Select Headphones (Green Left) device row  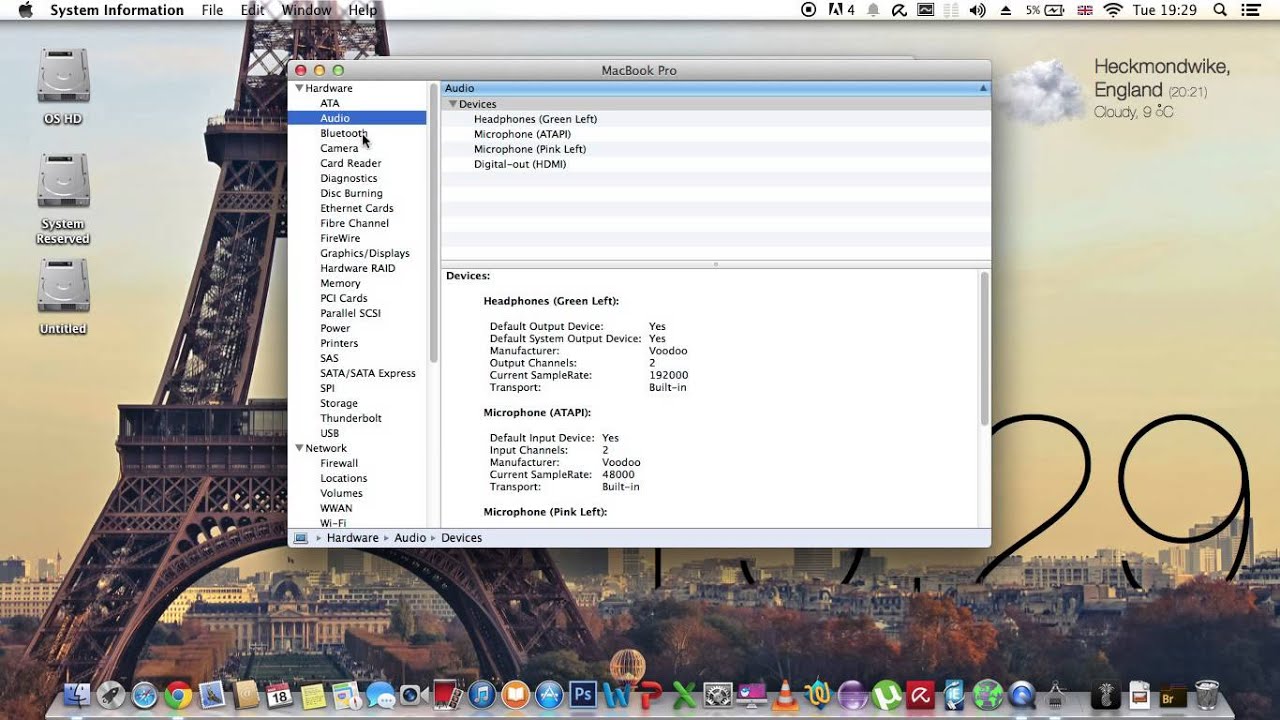pos(716,119)
